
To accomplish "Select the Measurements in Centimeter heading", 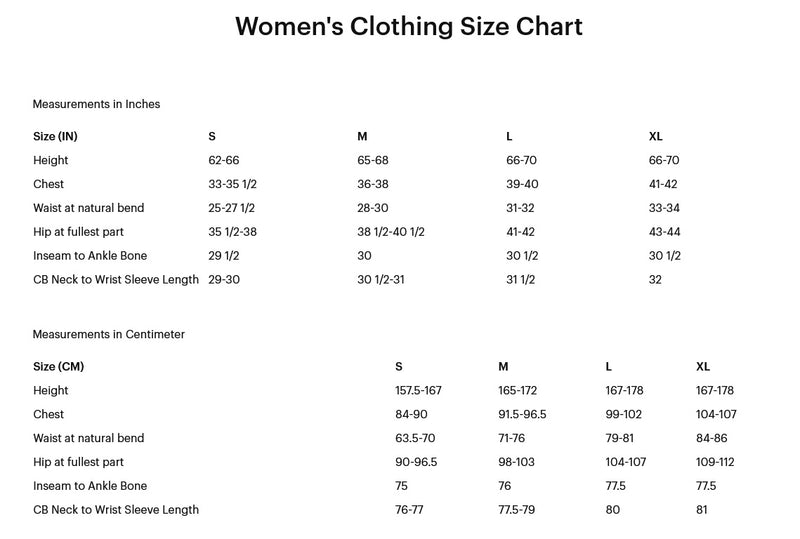I will pyautogui.click(x=108, y=334).
